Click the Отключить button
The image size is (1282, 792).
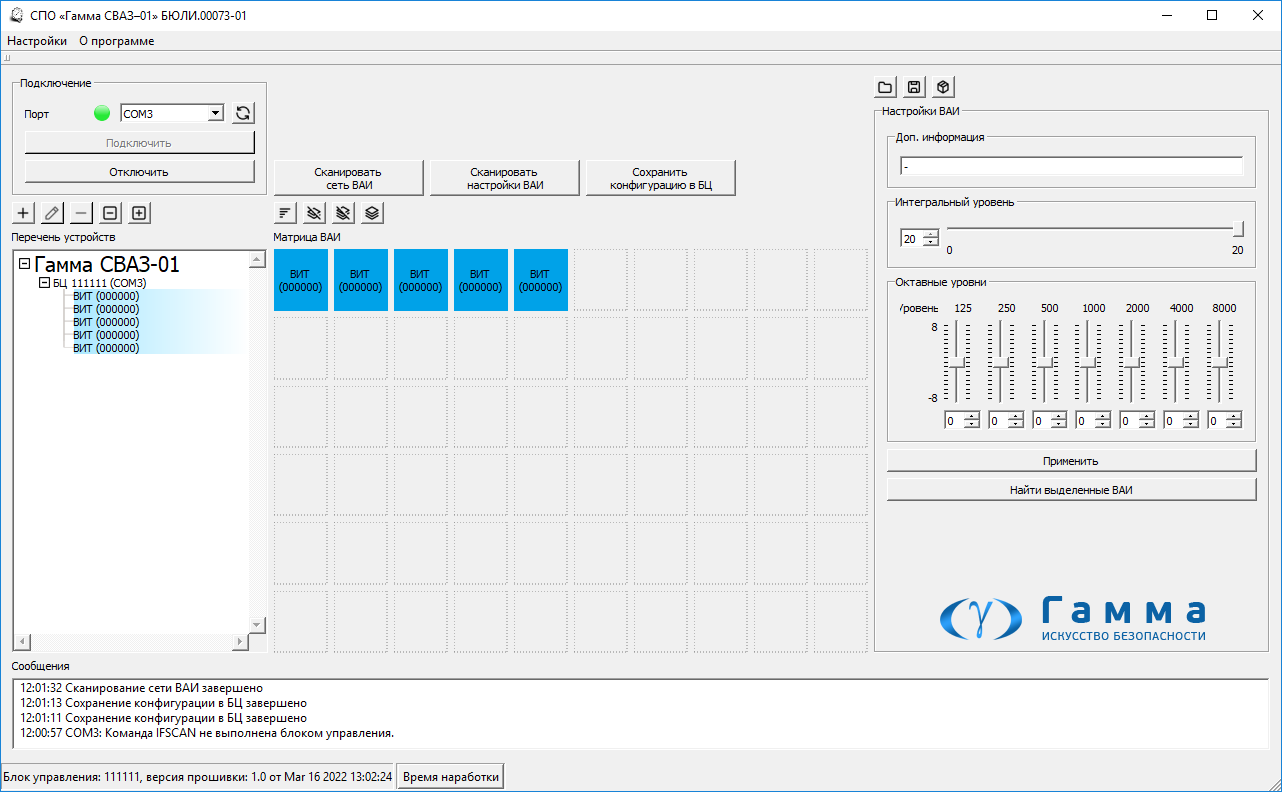point(139,172)
